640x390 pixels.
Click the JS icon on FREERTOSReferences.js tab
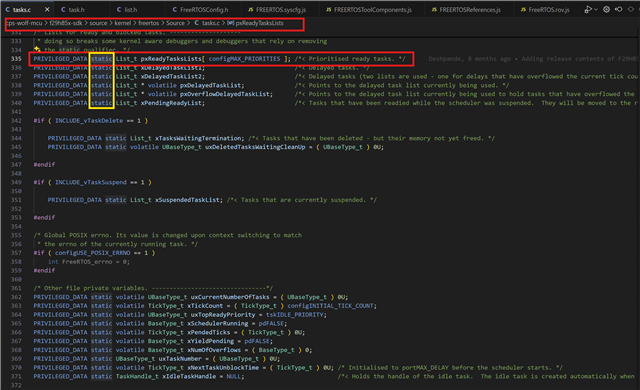(434, 9)
